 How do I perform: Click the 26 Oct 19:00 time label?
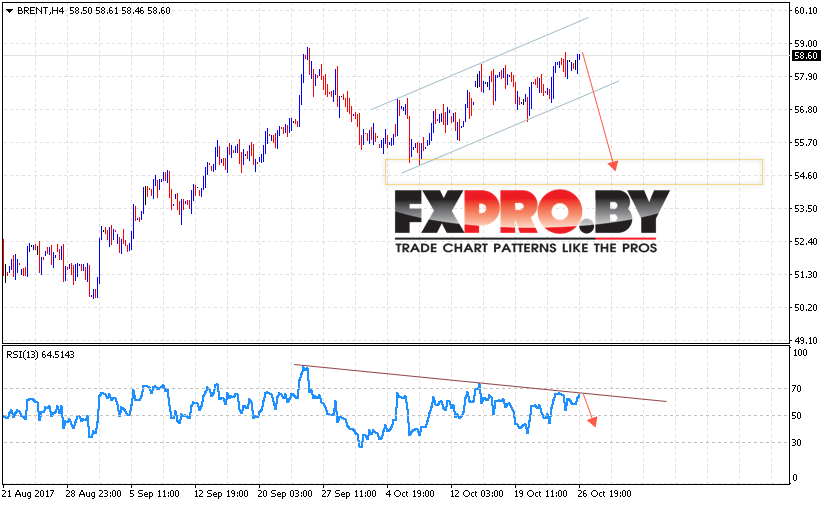pos(604,494)
